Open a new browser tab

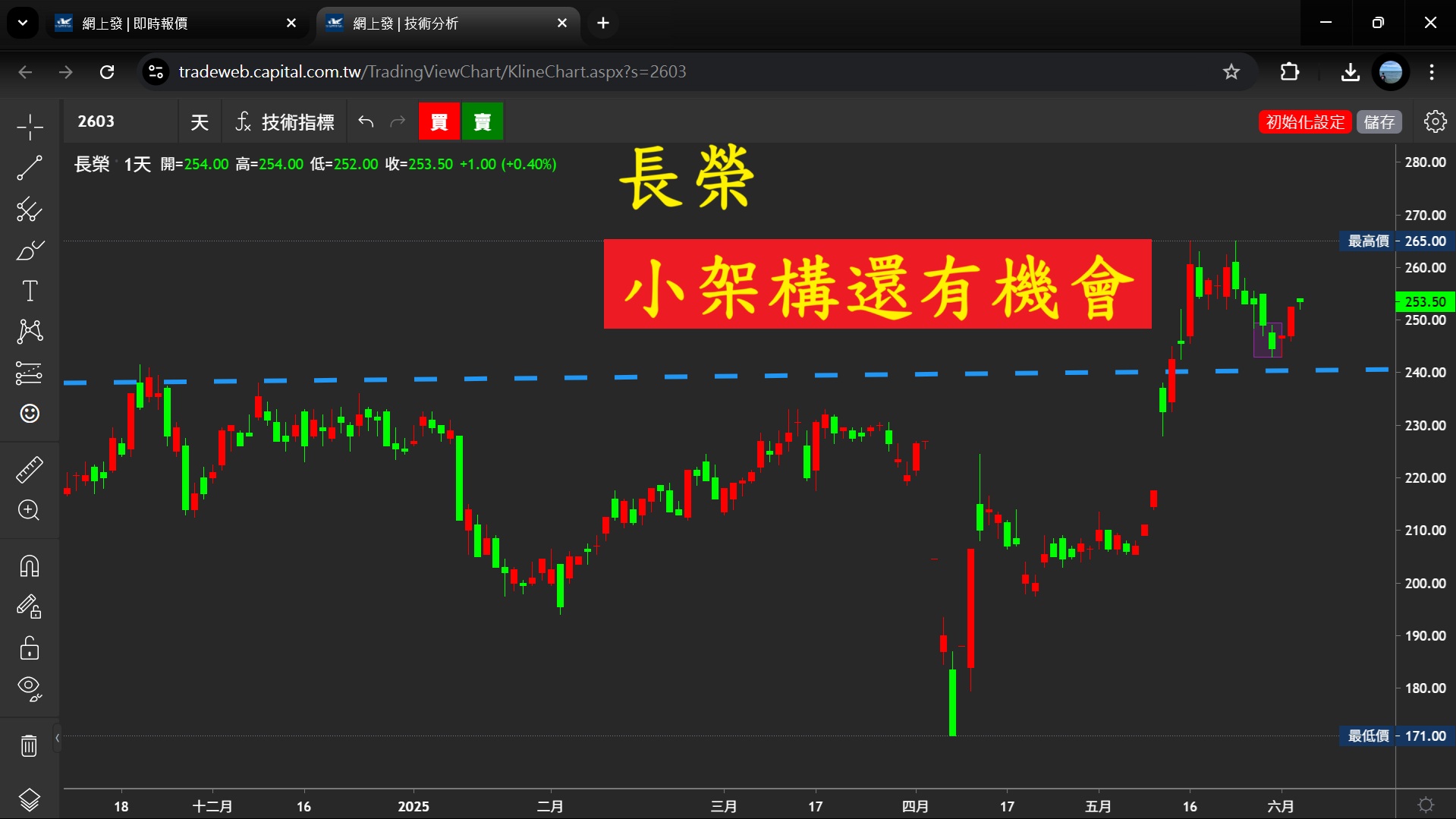click(603, 24)
